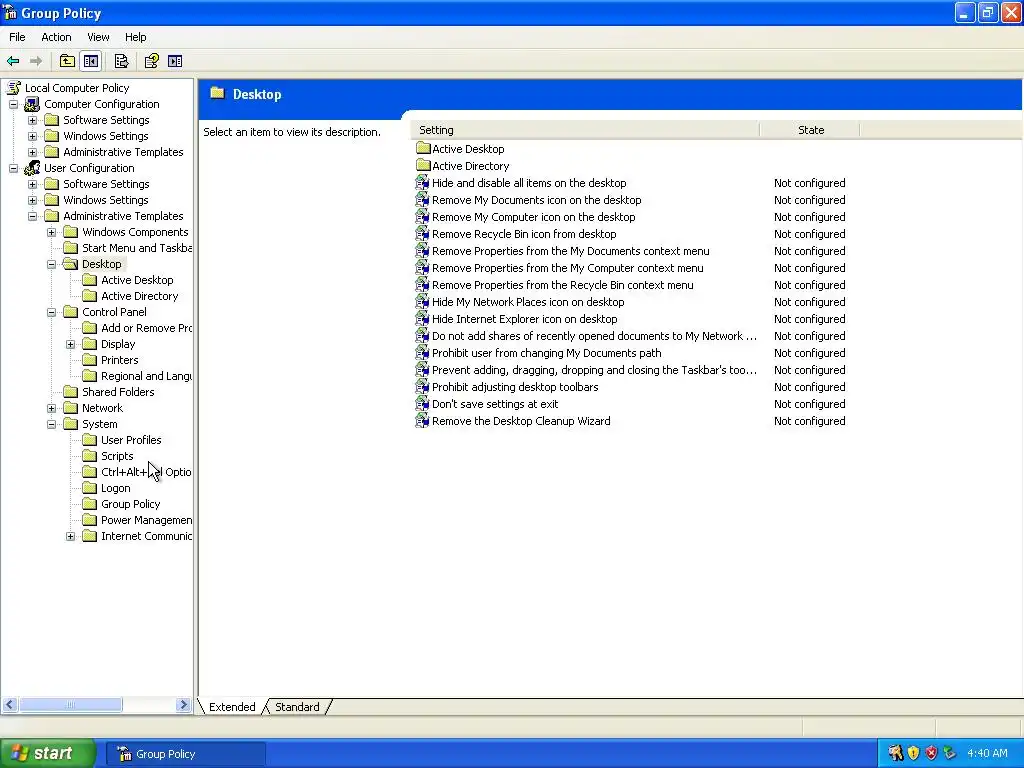Select the Logon tree item
Screen dimensions: 1024x768
[116, 488]
